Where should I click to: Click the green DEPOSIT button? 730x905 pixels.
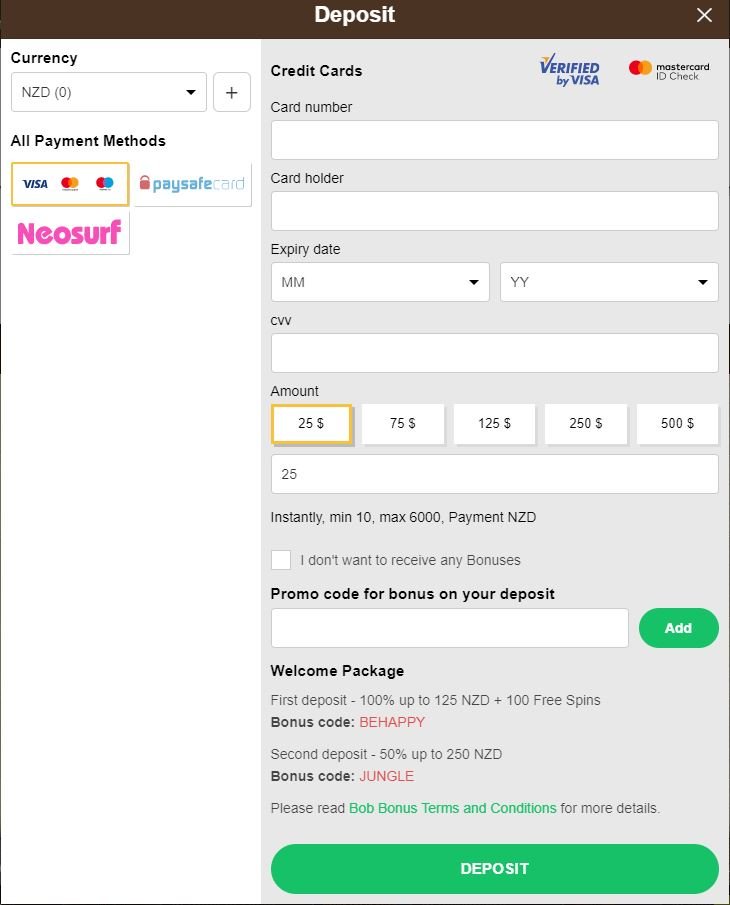click(495, 869)
